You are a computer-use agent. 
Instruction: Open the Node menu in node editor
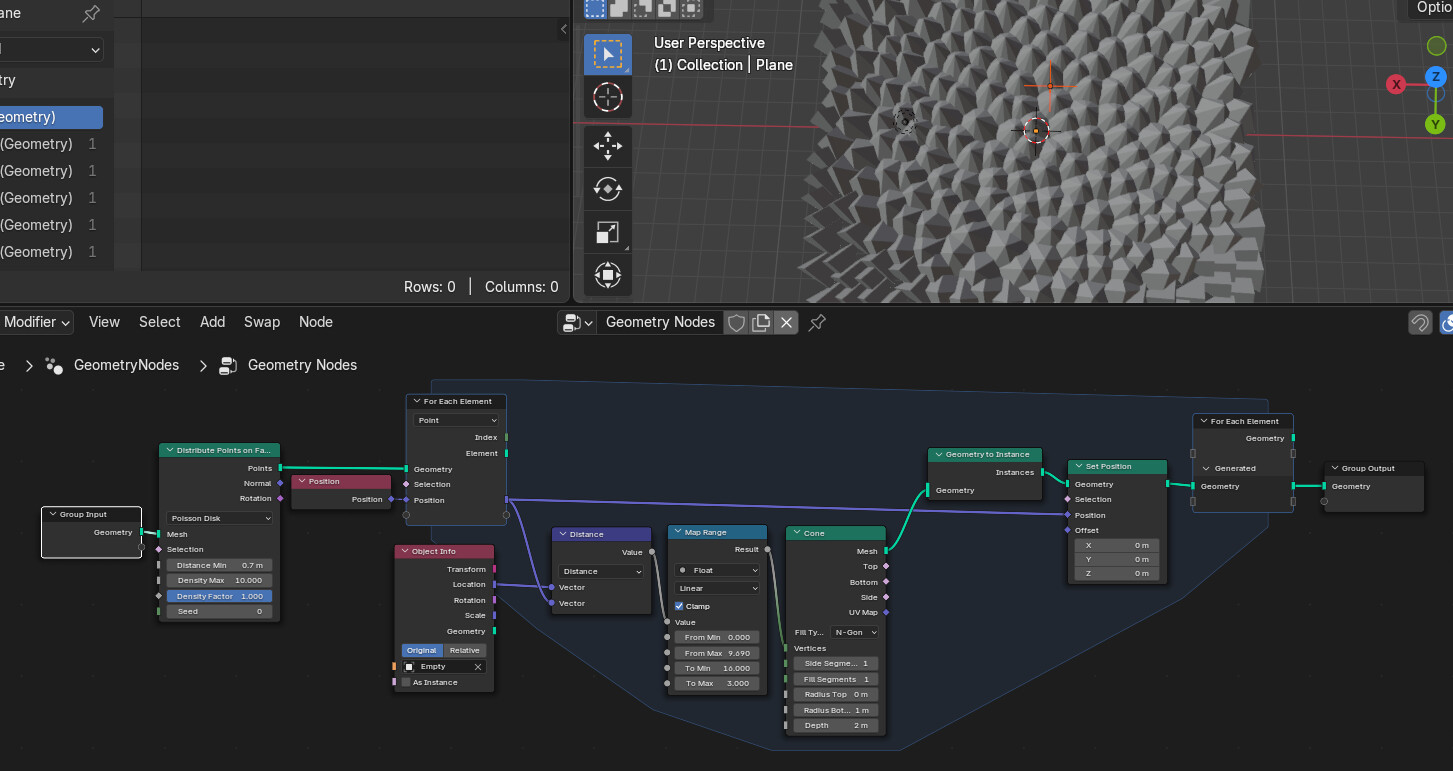(x=316, y=322)
